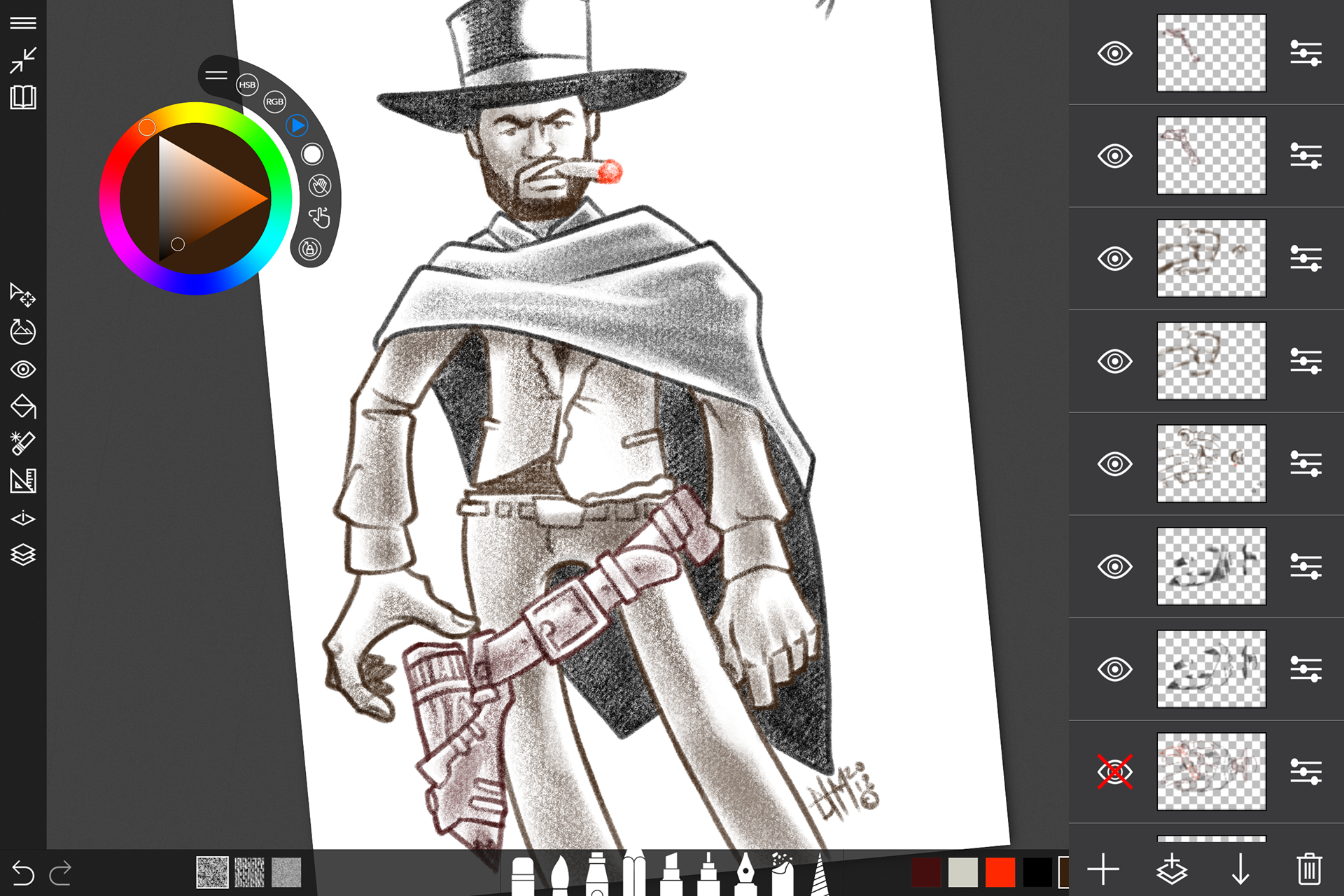
Task: Select the ink pen nib tool
Action: [745, 874]
